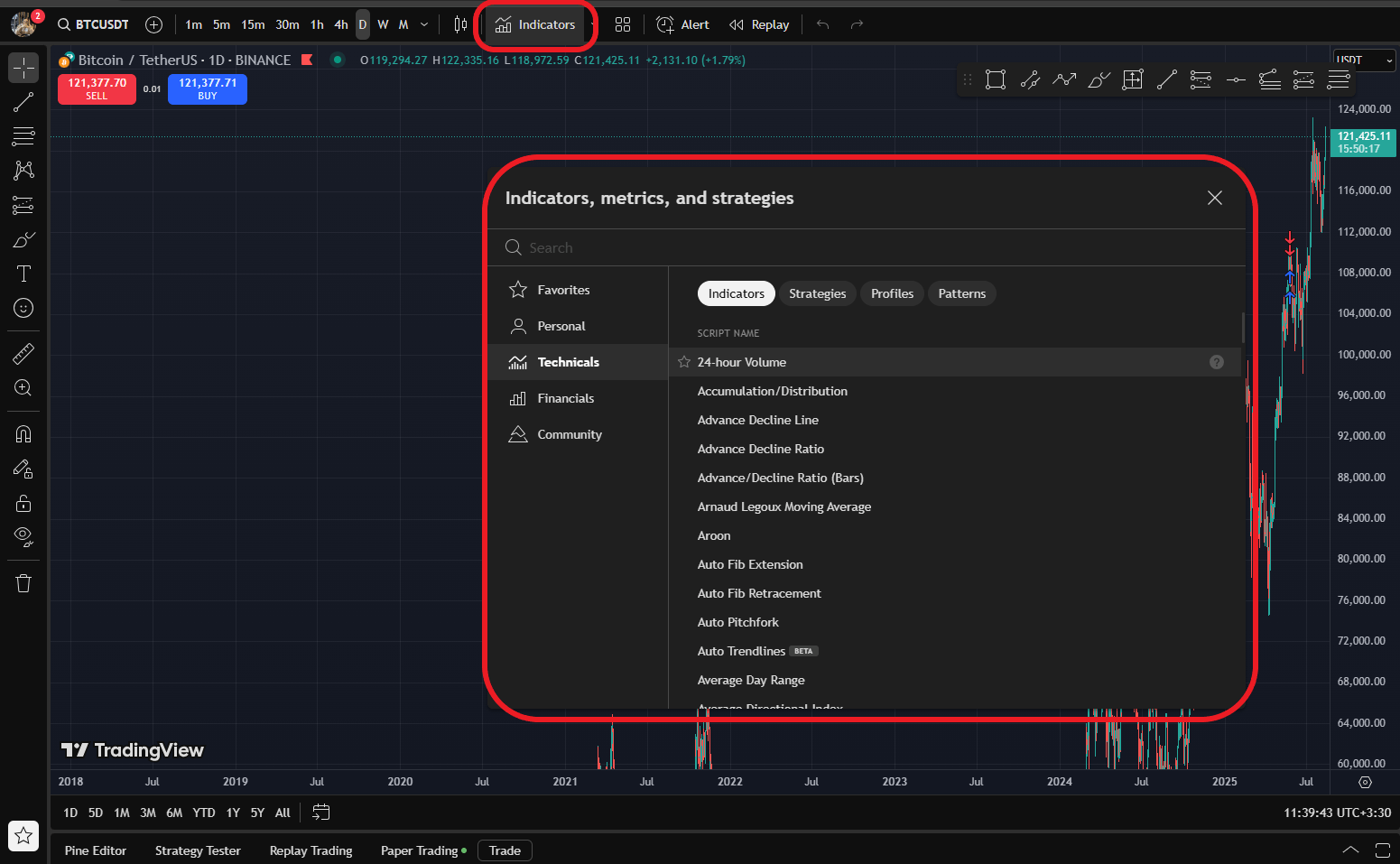The image size is (1400, 864).
Task: Select the Indicators pill tab
Action: (736, 293)
